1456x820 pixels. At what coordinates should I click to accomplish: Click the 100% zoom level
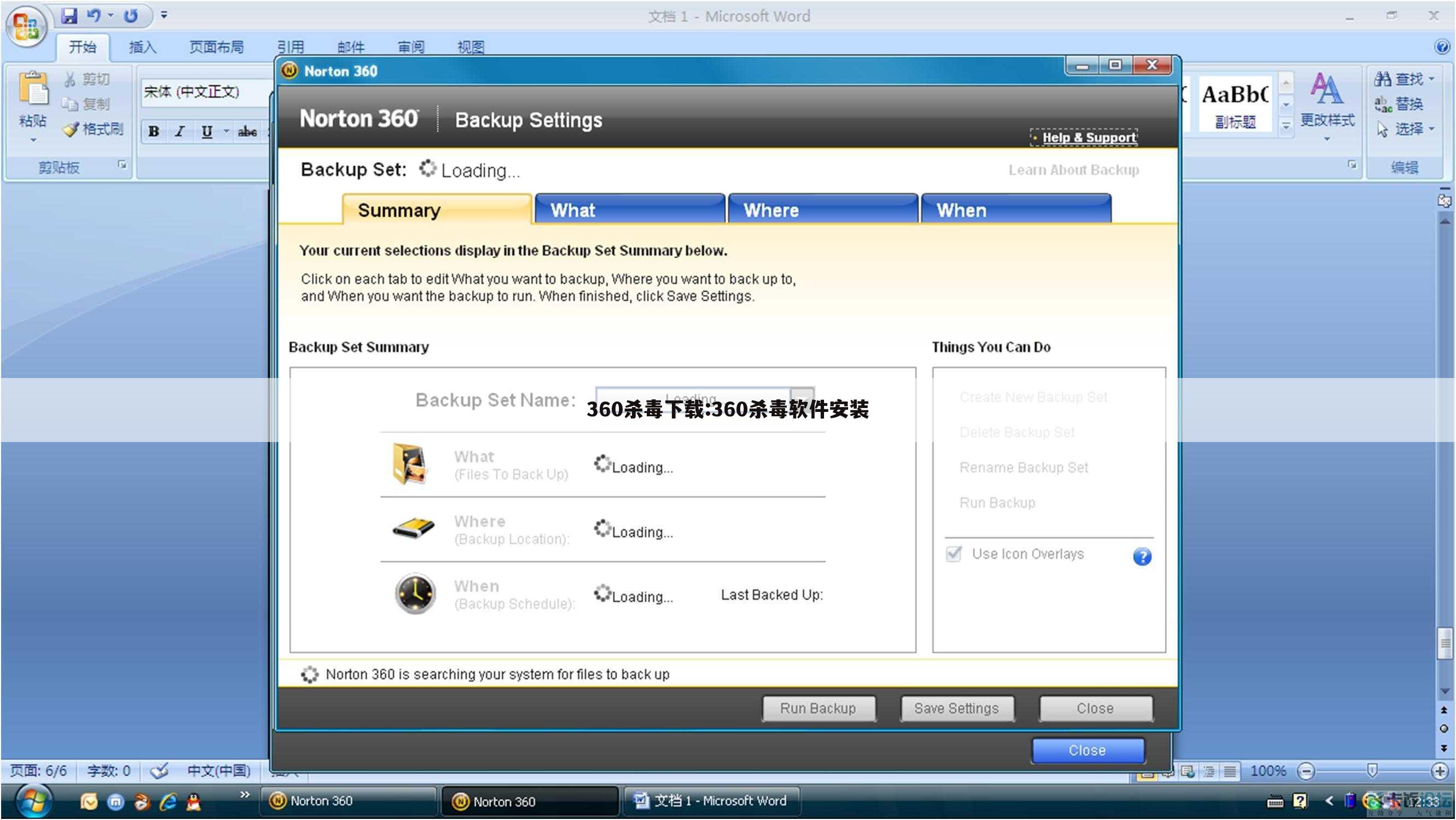tap(1267, 771)
